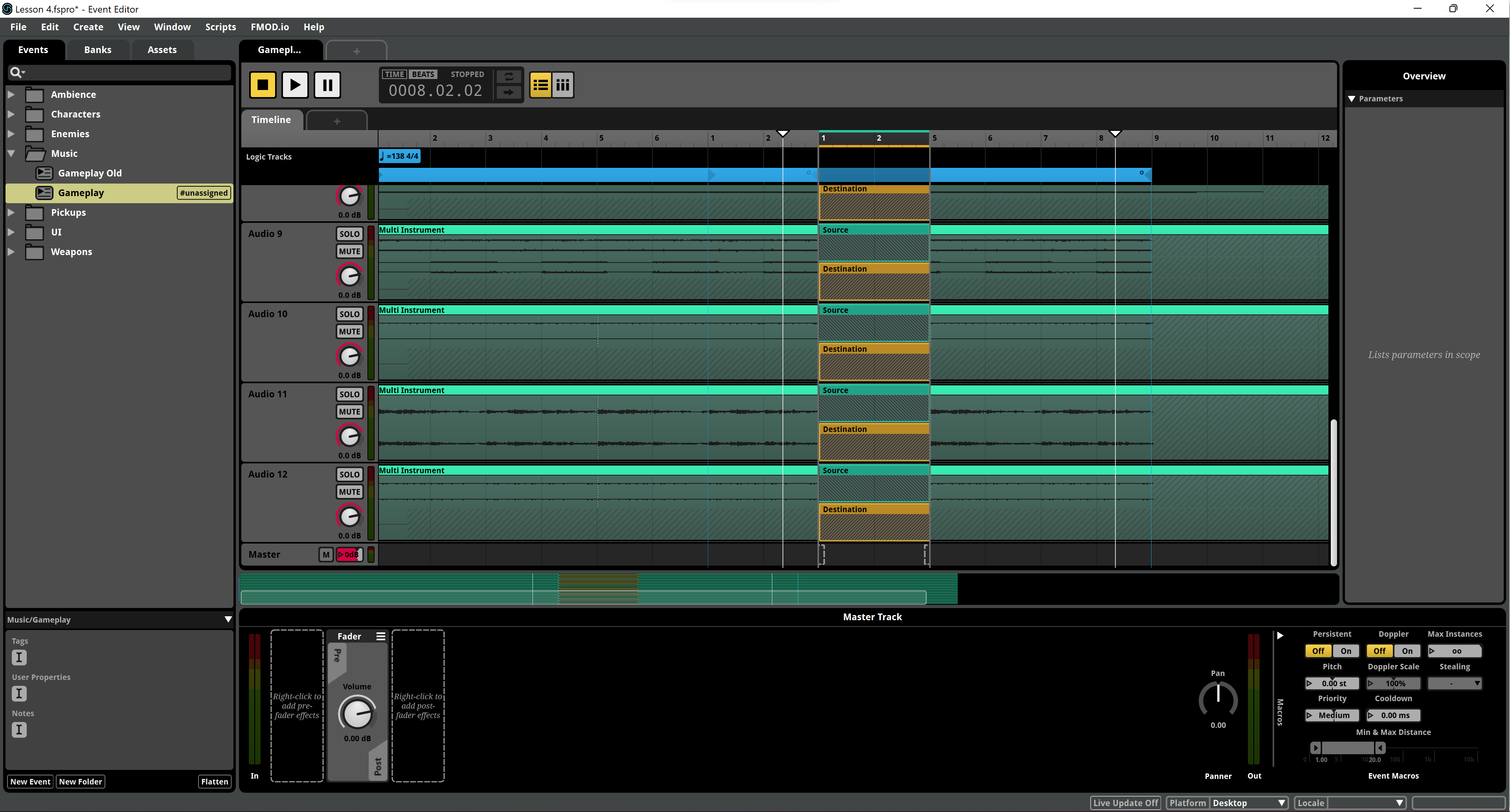Pause playback with the Pause button

point(327,85)
